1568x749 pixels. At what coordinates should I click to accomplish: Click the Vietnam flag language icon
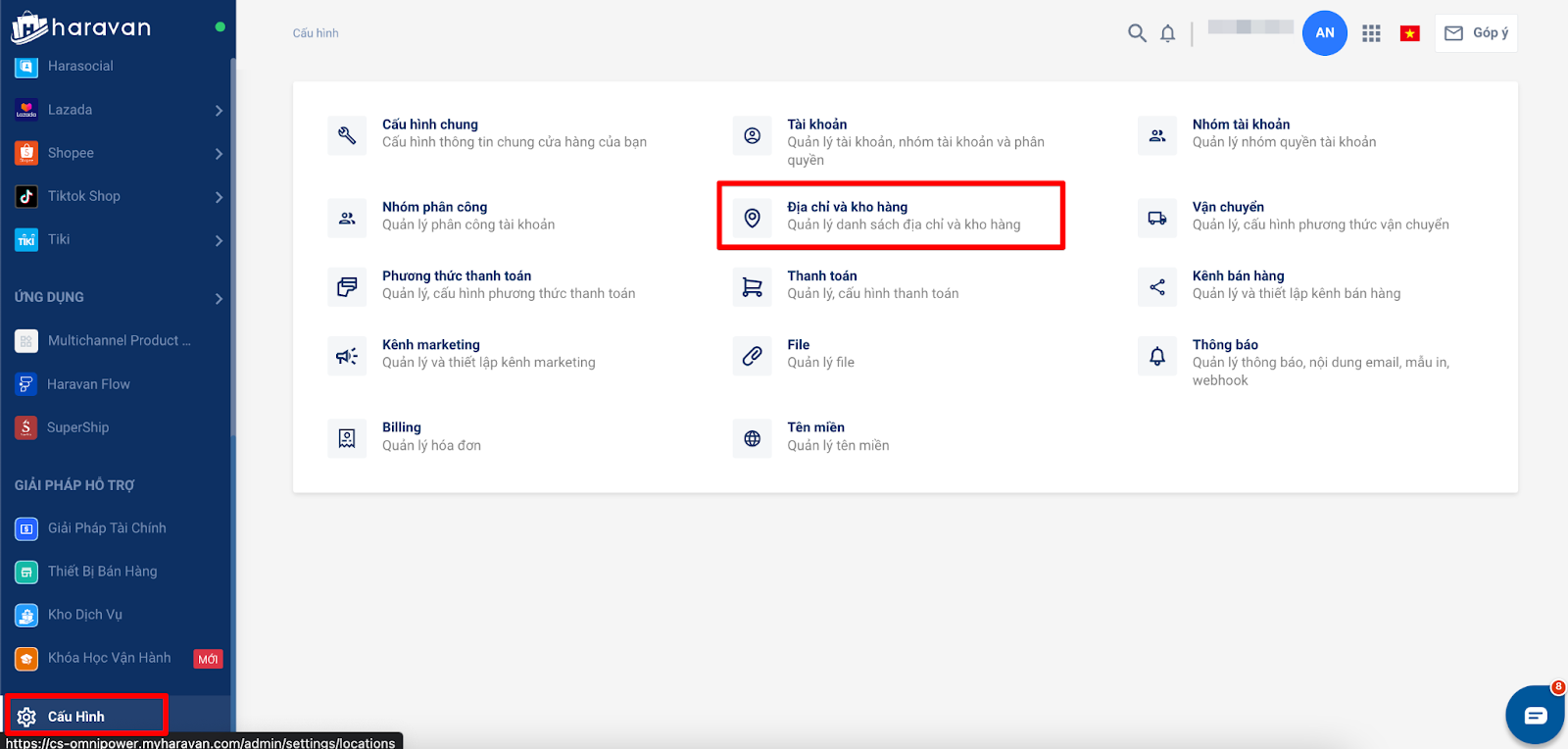pyautogui.click(x=1410, y=33)
